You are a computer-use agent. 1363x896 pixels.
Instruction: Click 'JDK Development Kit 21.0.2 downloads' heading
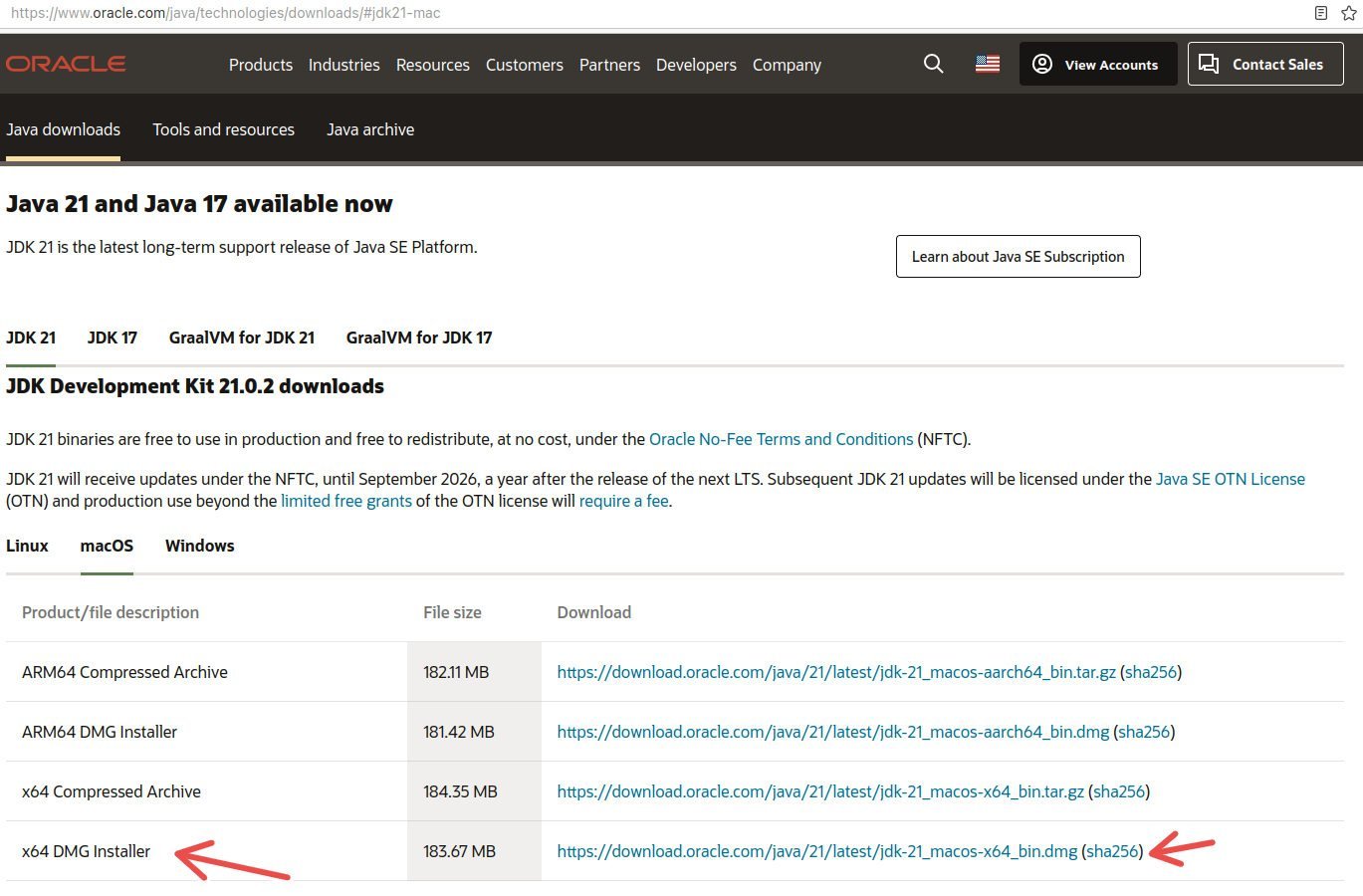(195, 386)
